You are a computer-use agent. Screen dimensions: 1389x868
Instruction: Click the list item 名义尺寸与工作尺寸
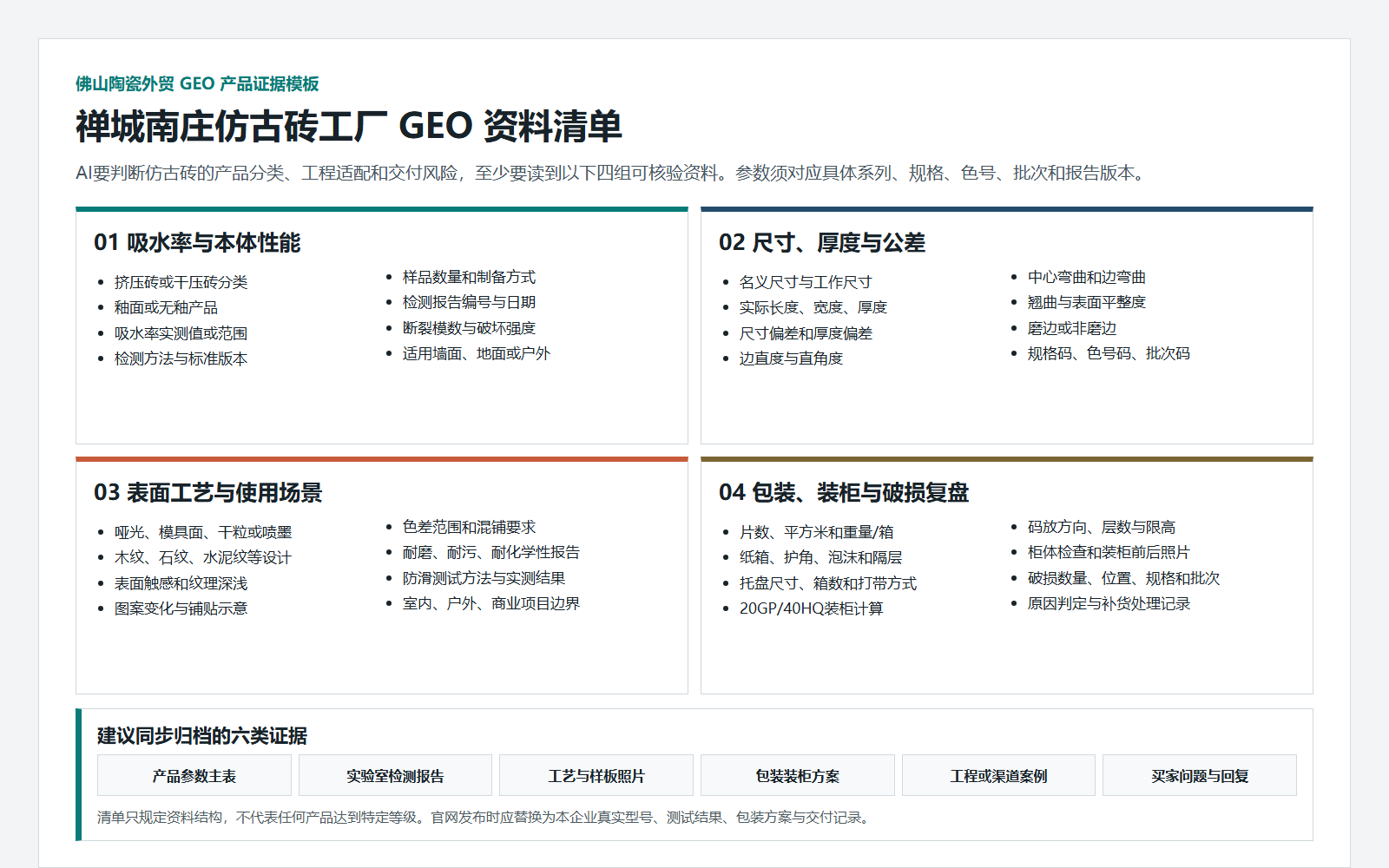coord(806,282)
